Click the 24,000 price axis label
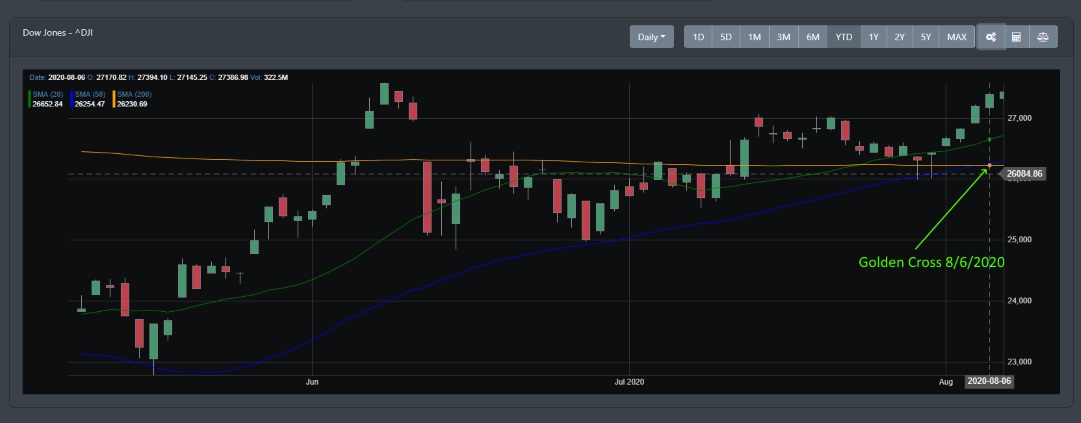 (1019, 300)
